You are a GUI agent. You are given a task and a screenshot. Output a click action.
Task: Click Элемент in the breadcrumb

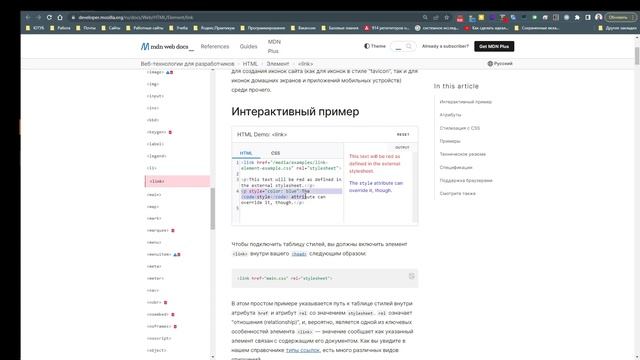point(278,64)
